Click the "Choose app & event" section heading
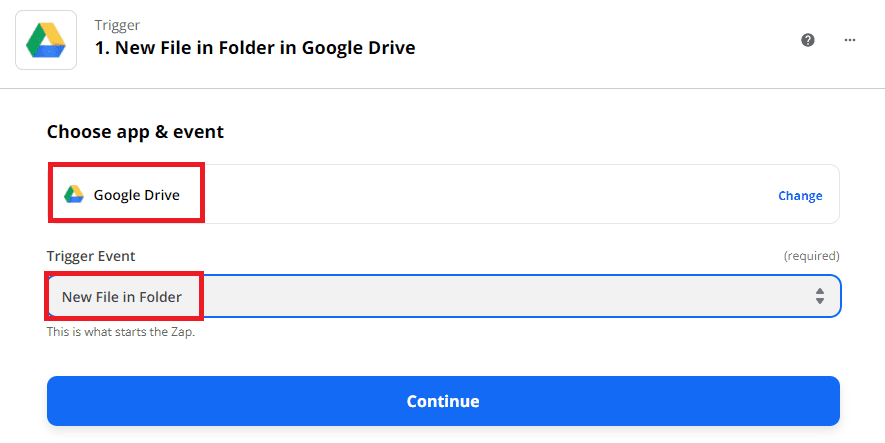The width and height of the screenshot is (885, 443). pos(135,131)
